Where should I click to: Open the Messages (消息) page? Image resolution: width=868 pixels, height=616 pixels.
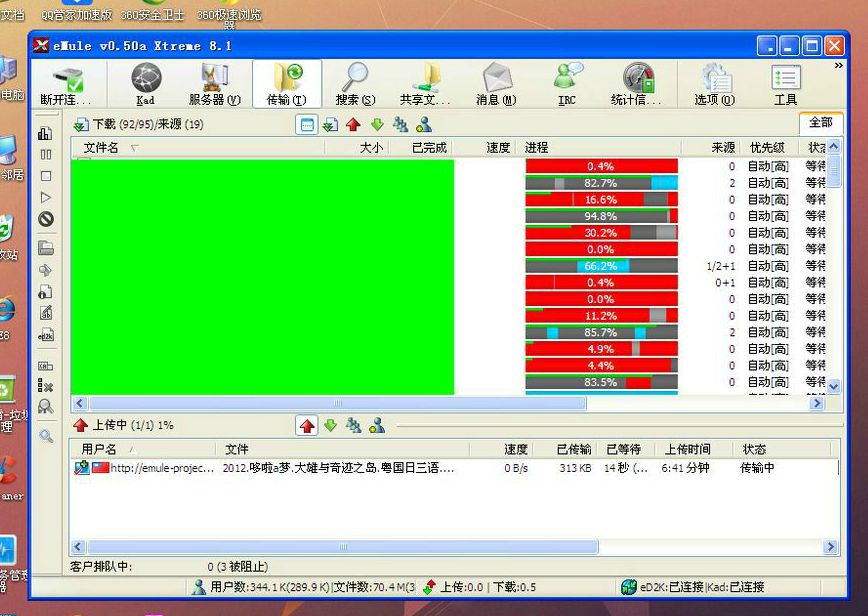(496, 84)
